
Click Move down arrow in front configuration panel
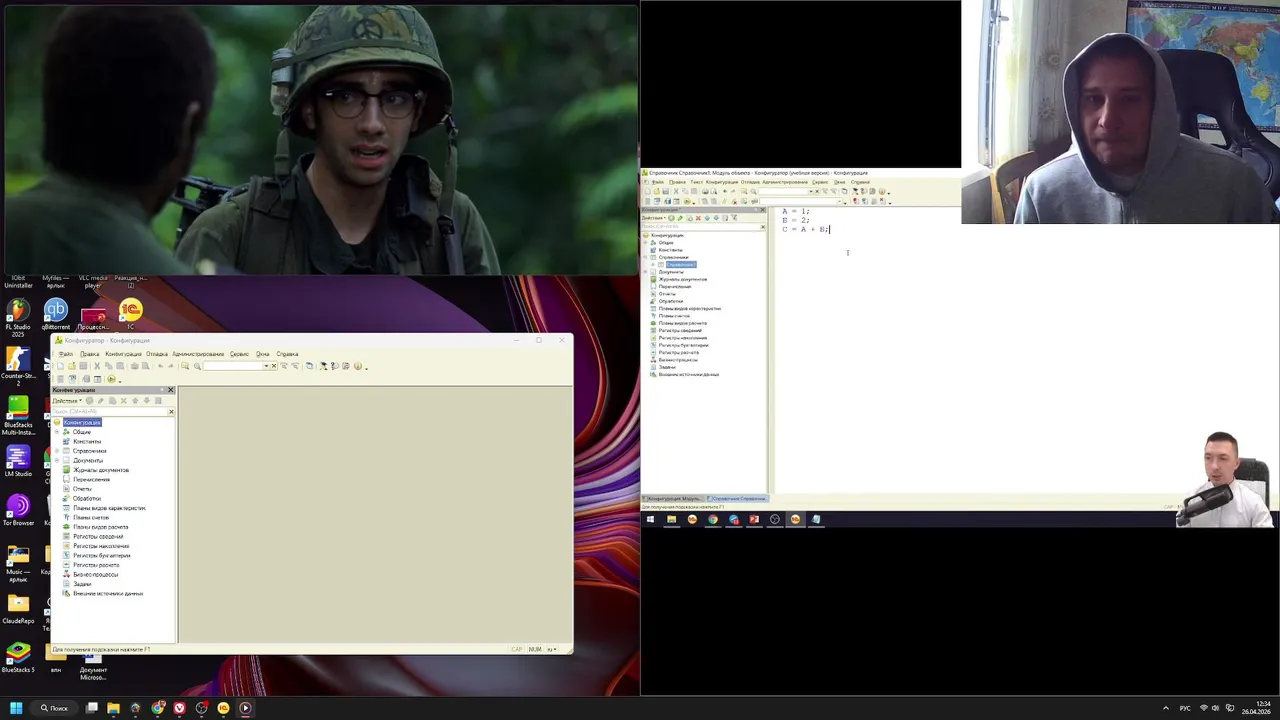[147, 400]
